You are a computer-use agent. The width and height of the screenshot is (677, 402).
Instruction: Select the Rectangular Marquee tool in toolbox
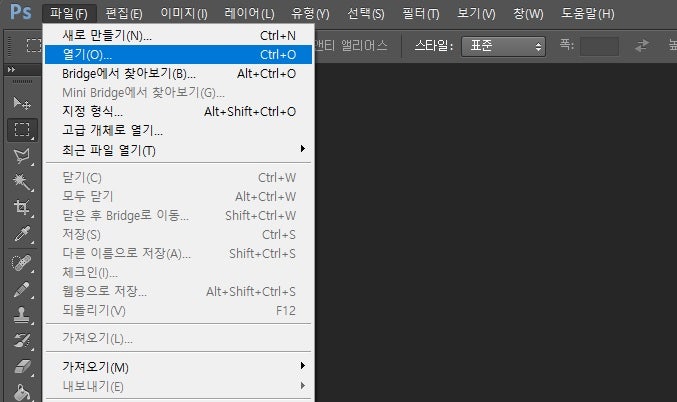coord(22,130)
